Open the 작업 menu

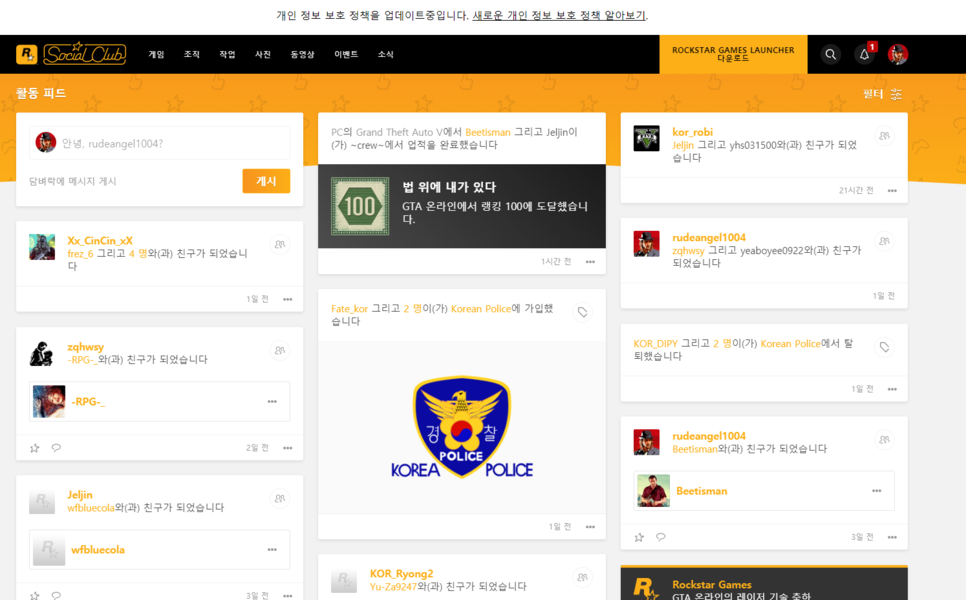coord(227,54)
